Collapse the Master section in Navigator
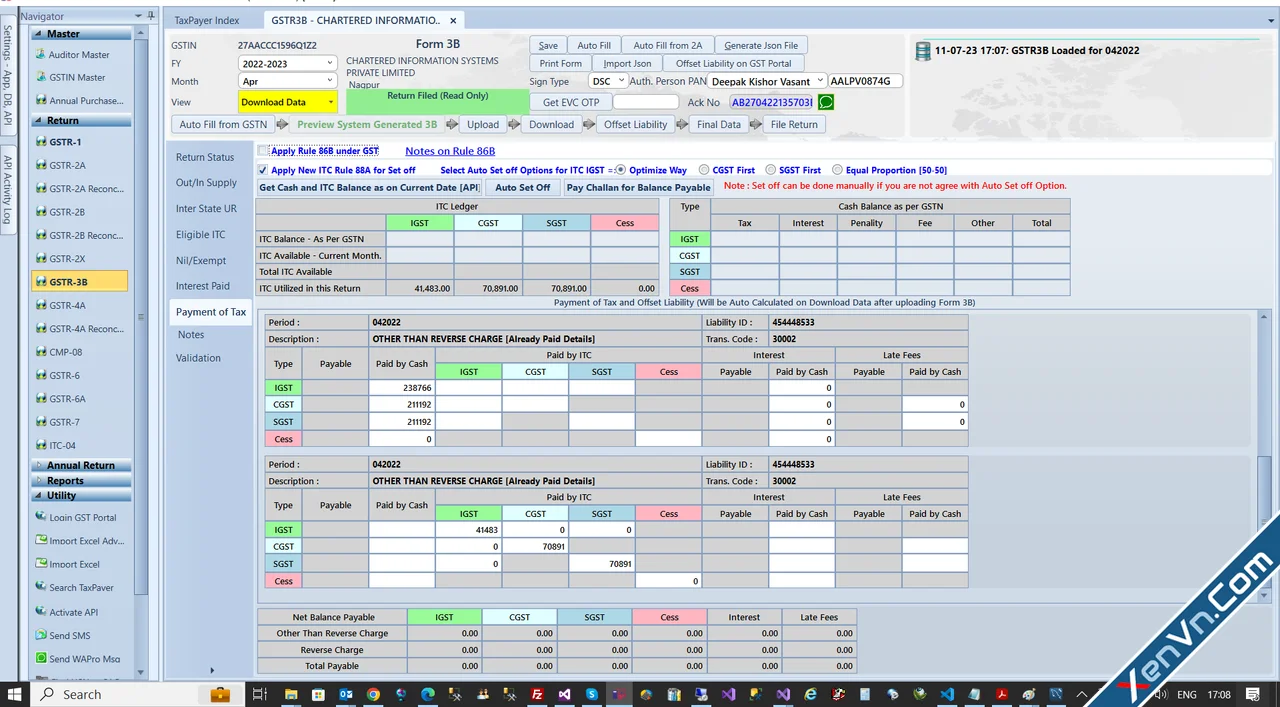 pyautogui.click(x=81, y=34)
